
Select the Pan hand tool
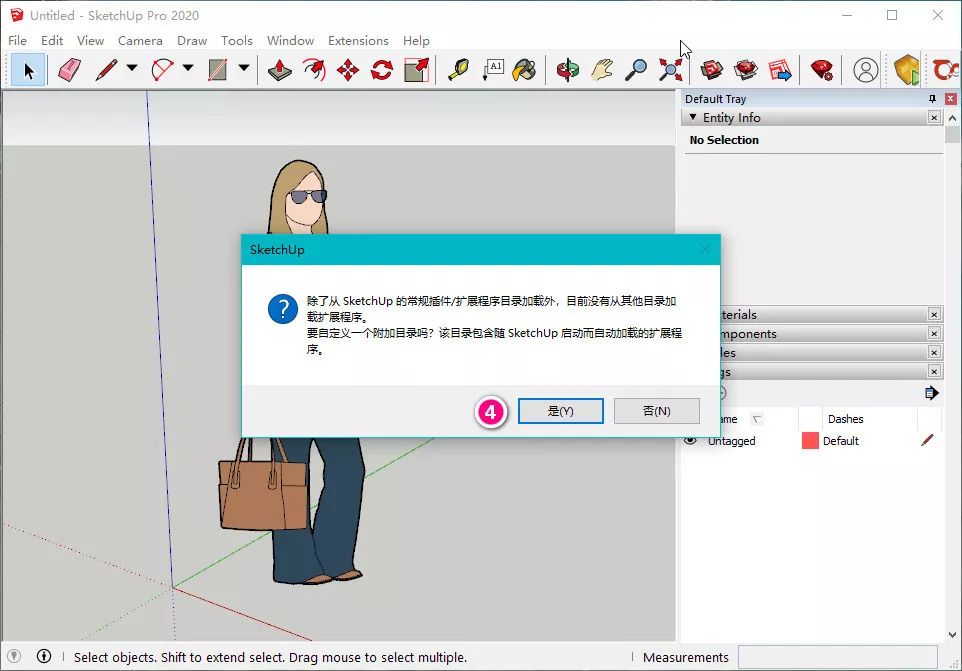point(602,70)
